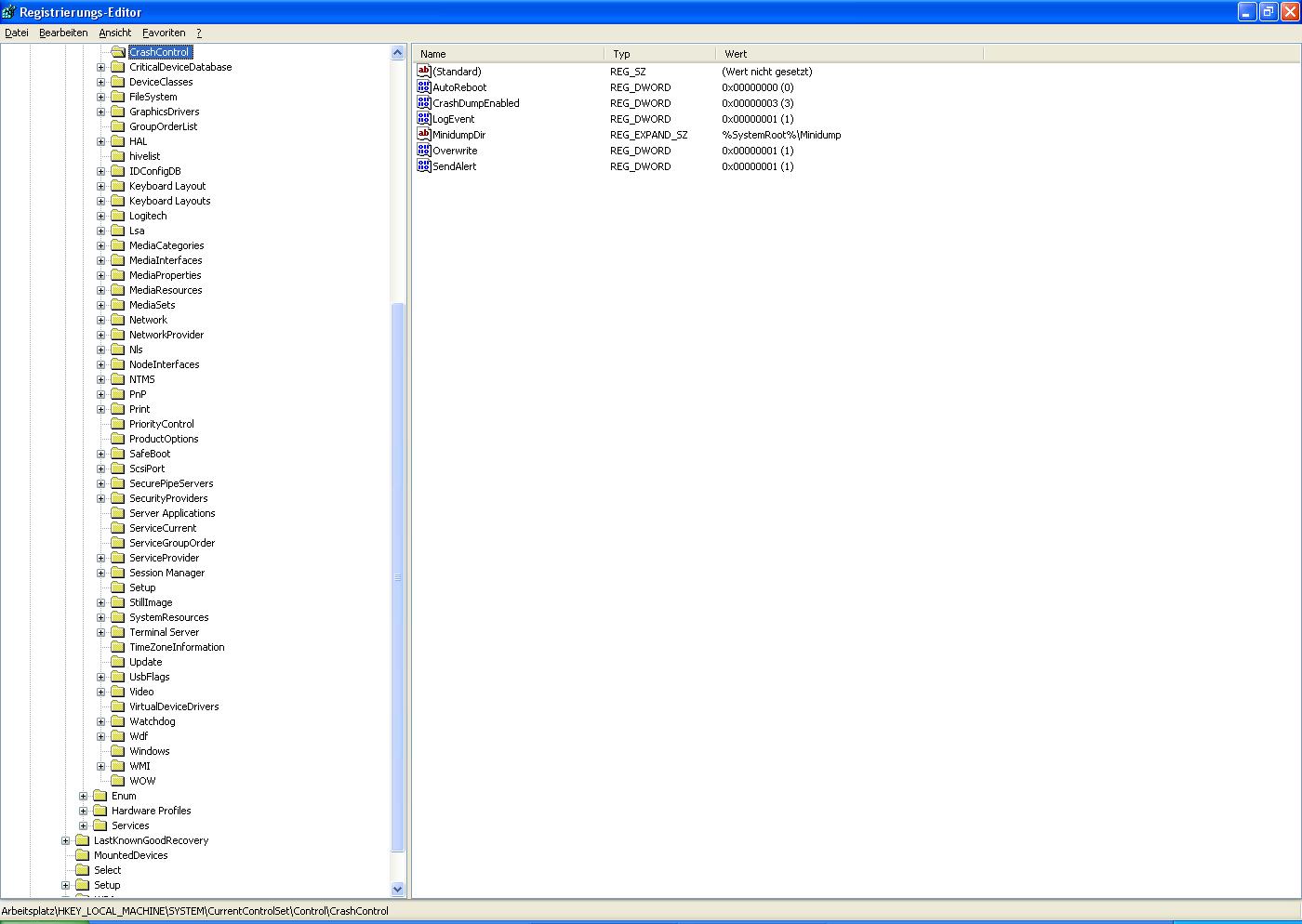Open the Ansicht menu

coord(115,33)
